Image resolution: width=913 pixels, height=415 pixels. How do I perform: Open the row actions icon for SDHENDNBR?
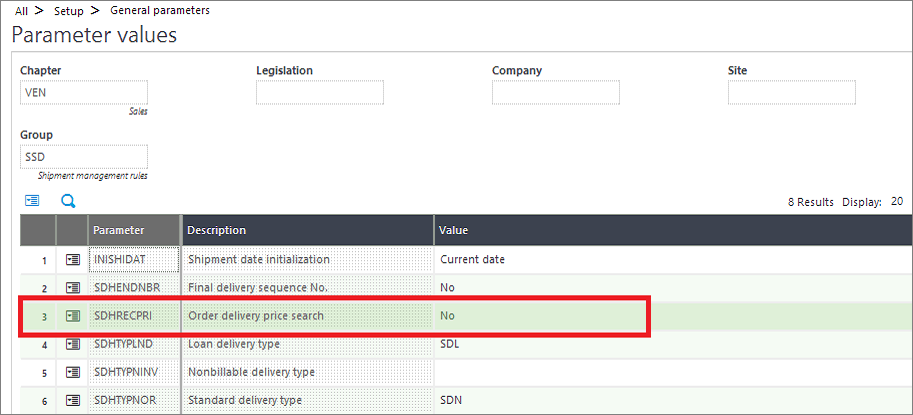(x=73, y=288)
